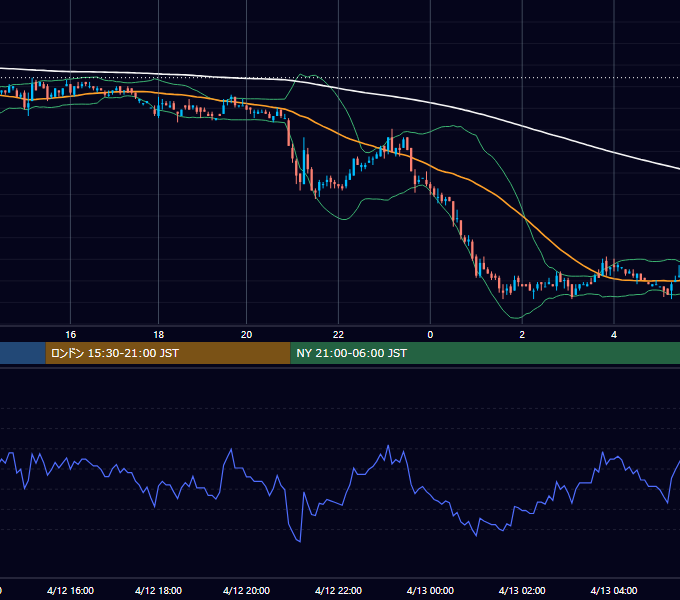Click the 4/12 16:00 date label
680x600 pixels.
(x=70, y=590)
